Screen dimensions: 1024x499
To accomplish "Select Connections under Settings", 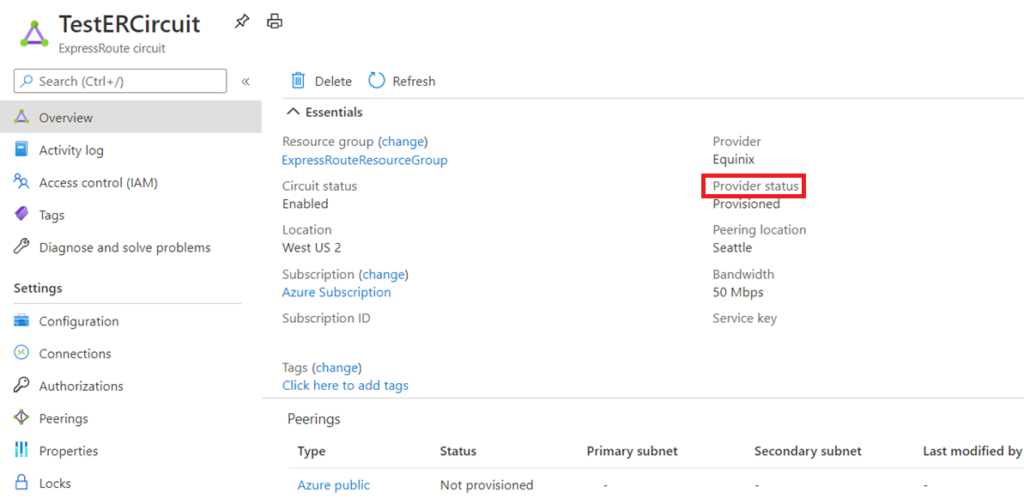I will 131,353.
